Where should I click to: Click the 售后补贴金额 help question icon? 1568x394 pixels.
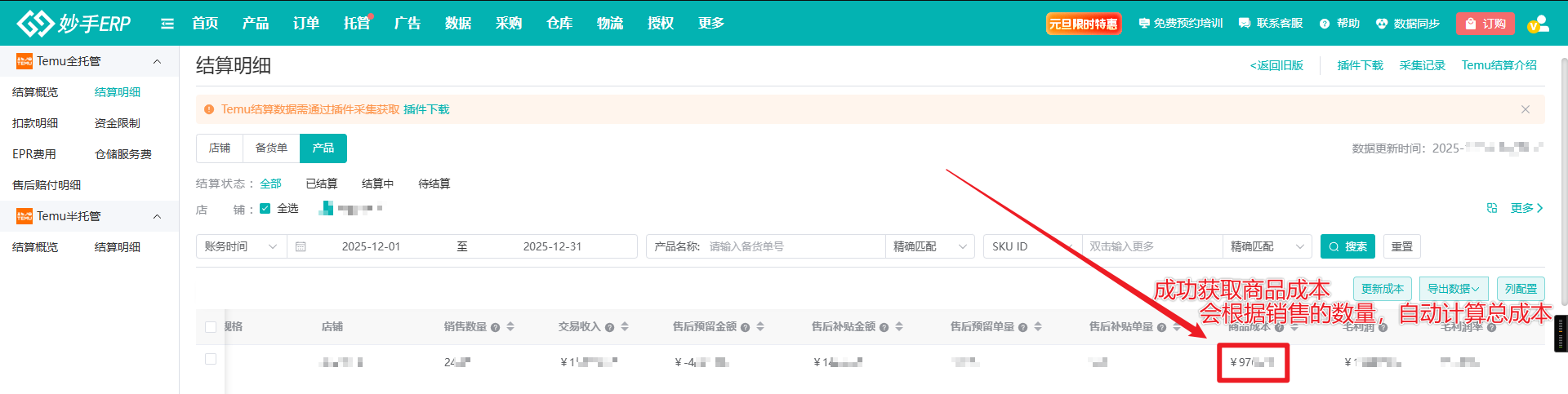click(x=884, y=327)
